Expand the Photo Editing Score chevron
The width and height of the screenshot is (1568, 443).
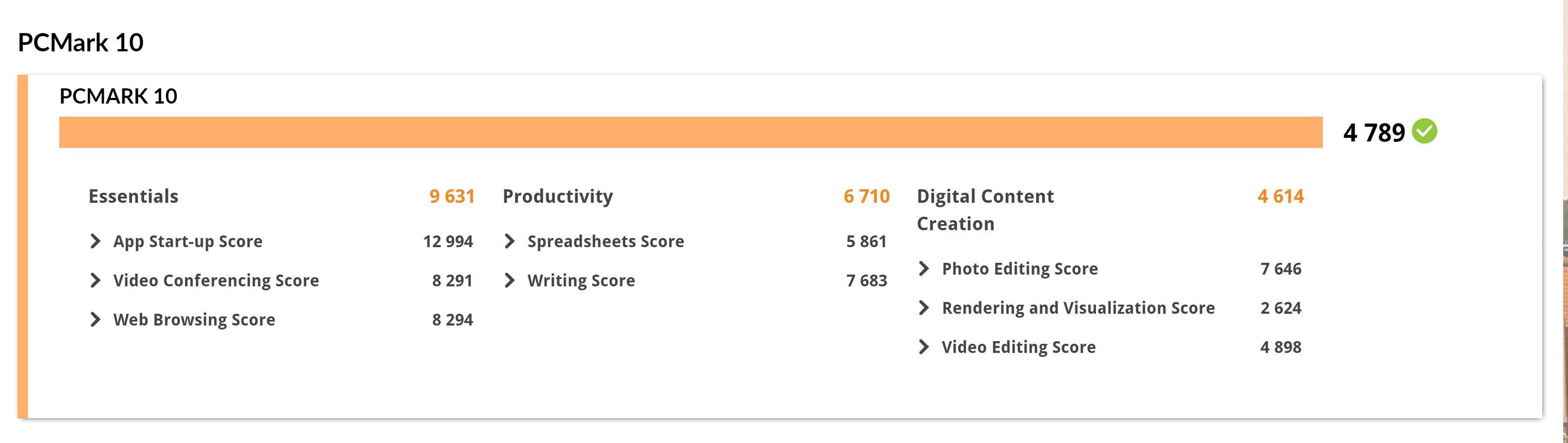pyautogui.click(x=923, y=268)
